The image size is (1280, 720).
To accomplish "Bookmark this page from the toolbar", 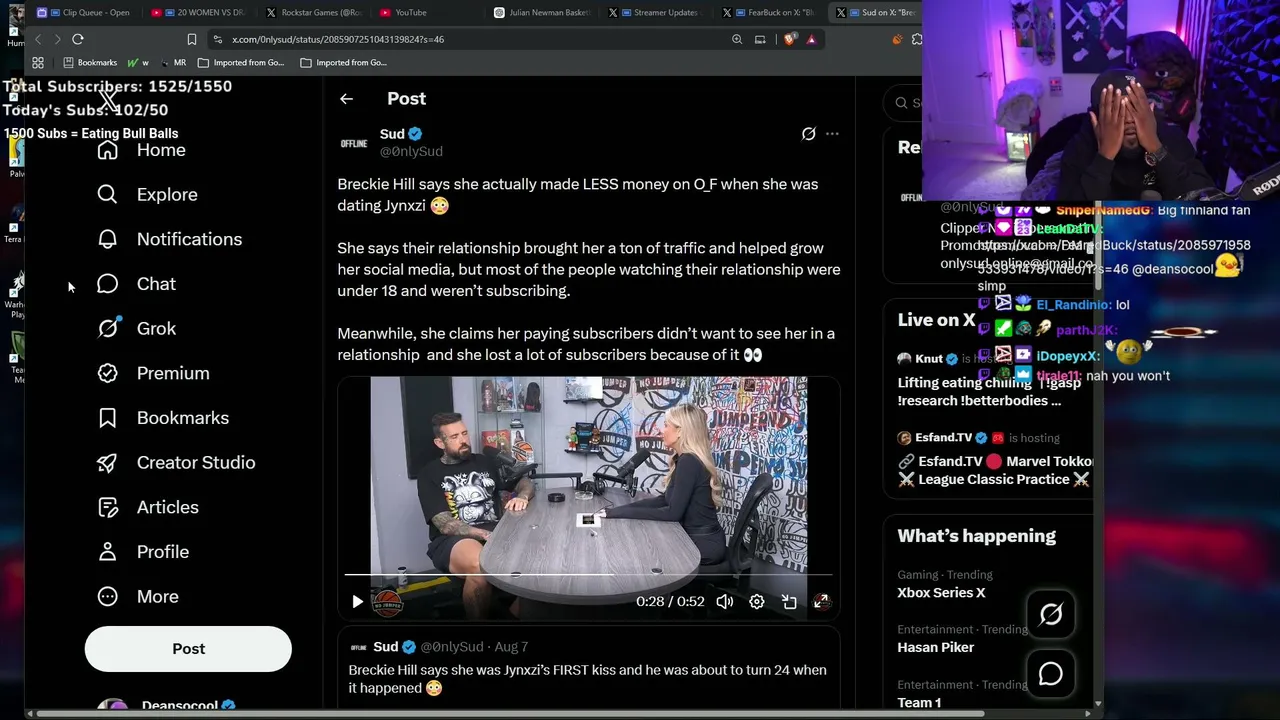I will [x=191, y=39].
